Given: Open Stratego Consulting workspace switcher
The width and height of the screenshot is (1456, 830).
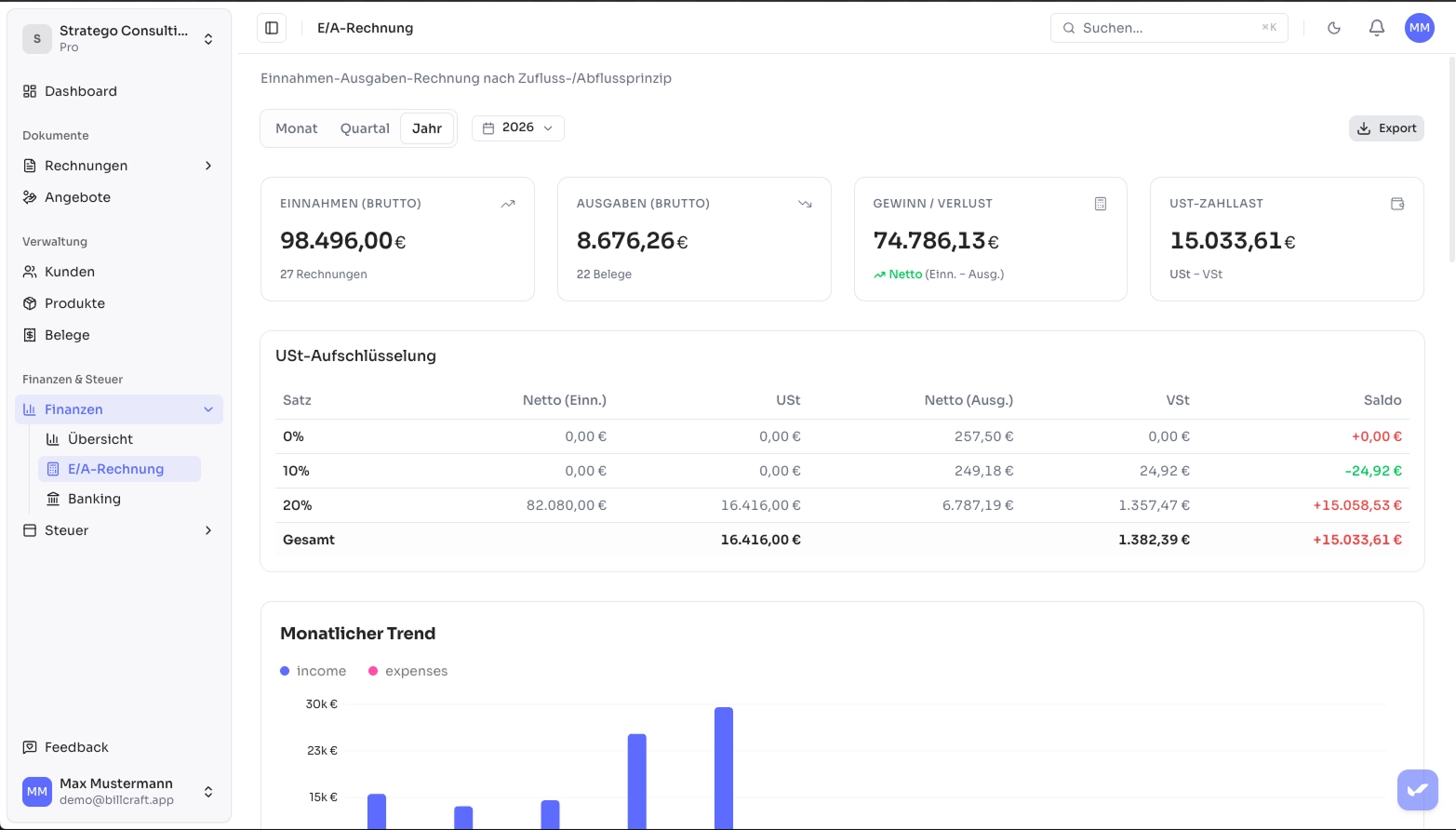Looking at the screenshot, I should click(119, 38).
